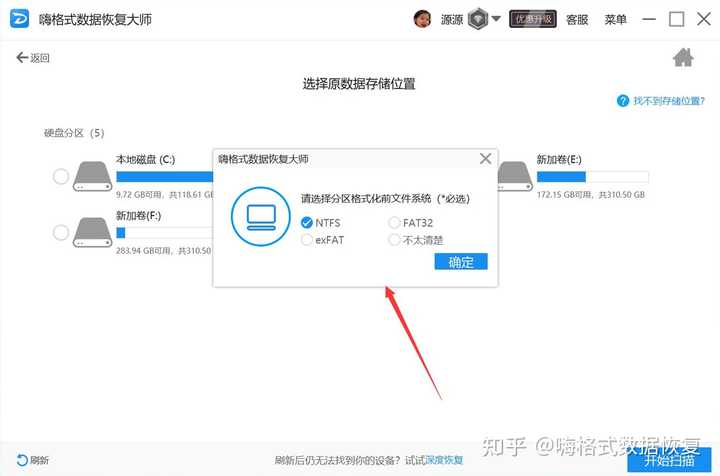Click the blue question mark help icon
The image size is (720, 476).
click(x=623, y=101)
